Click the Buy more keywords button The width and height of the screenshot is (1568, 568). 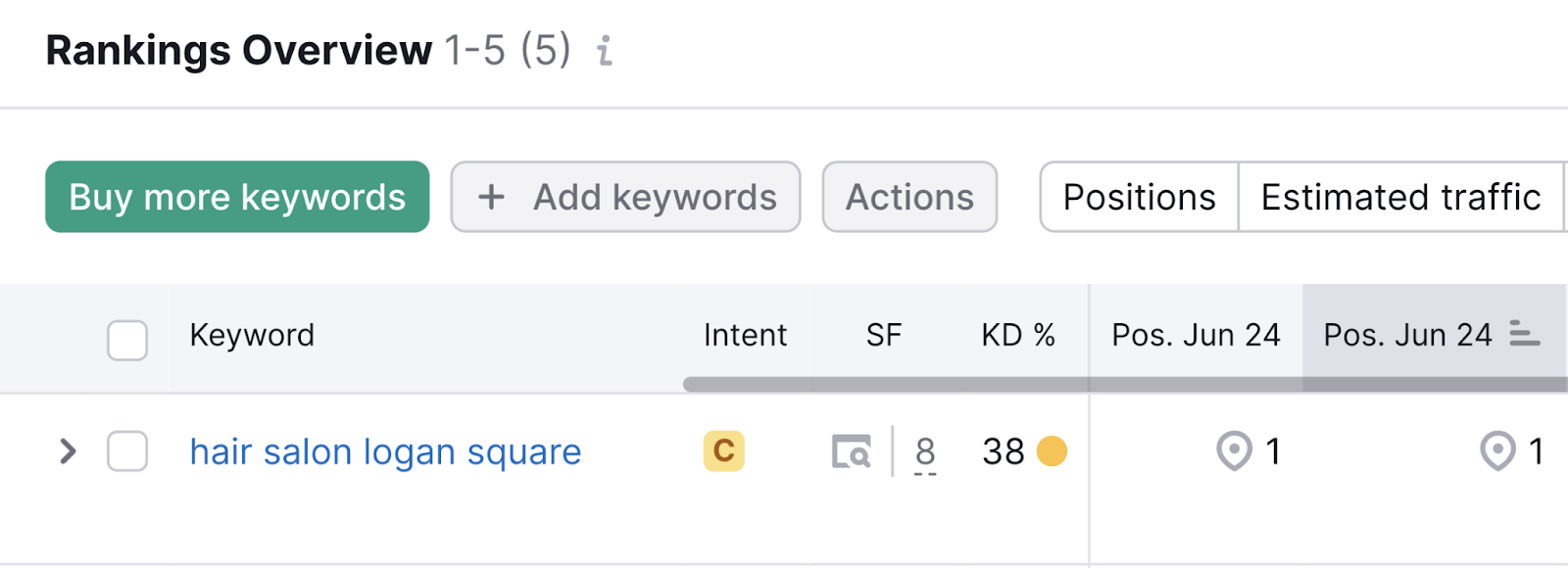pos(236,197)
